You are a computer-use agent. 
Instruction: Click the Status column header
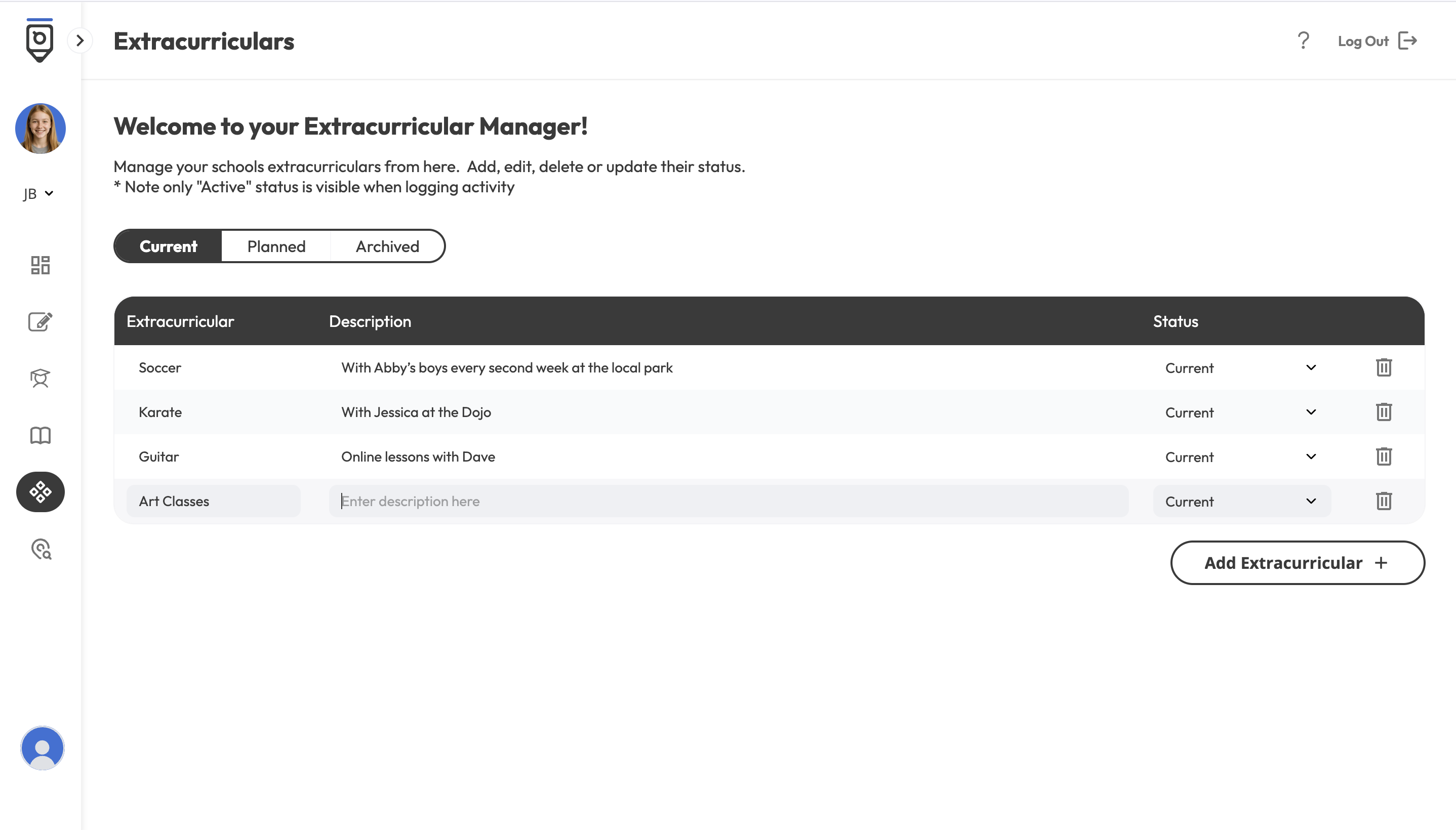pos(1176,321)
